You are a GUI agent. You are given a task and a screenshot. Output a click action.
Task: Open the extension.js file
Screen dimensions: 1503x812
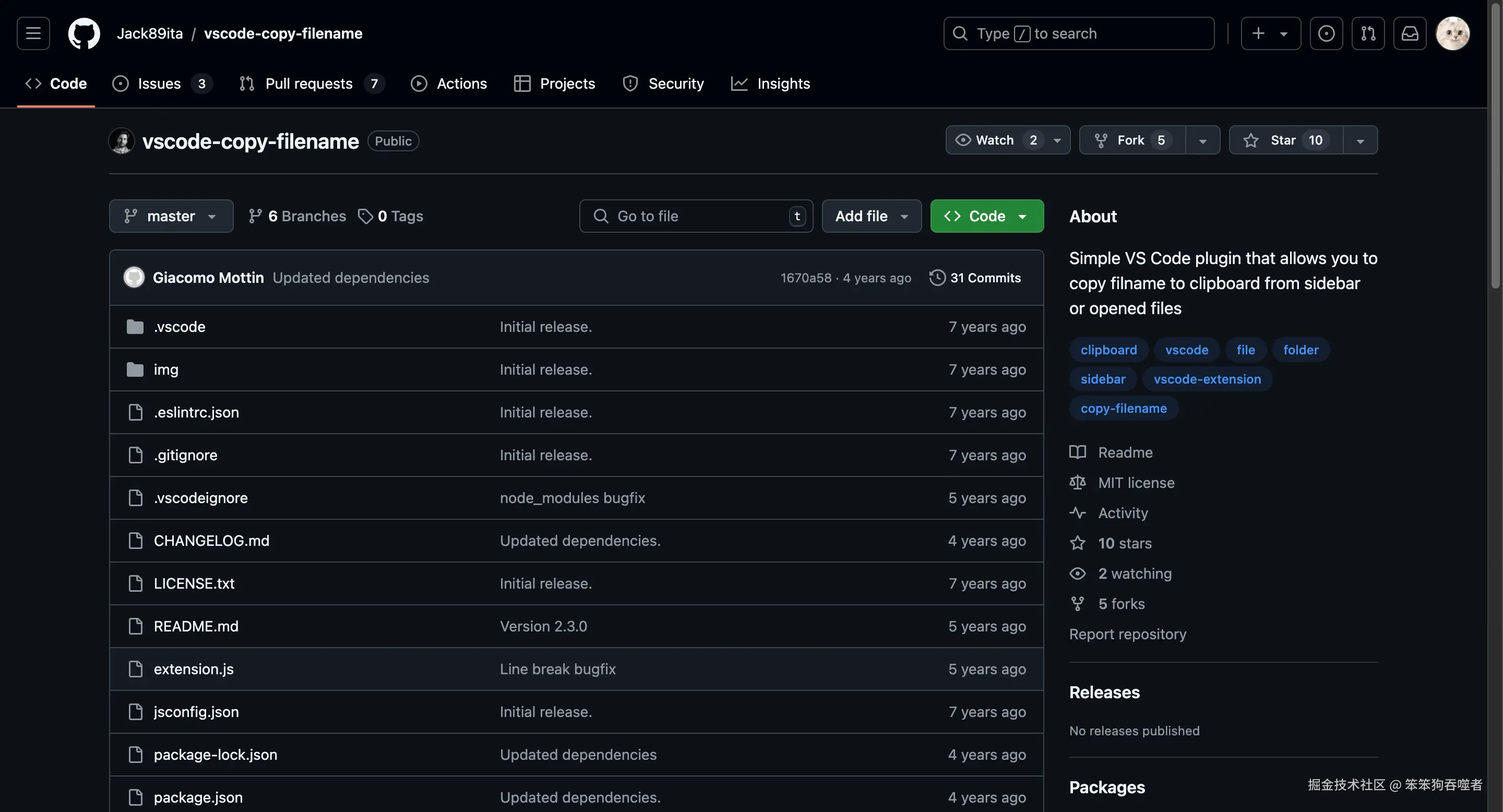click(x=194, y=669)
